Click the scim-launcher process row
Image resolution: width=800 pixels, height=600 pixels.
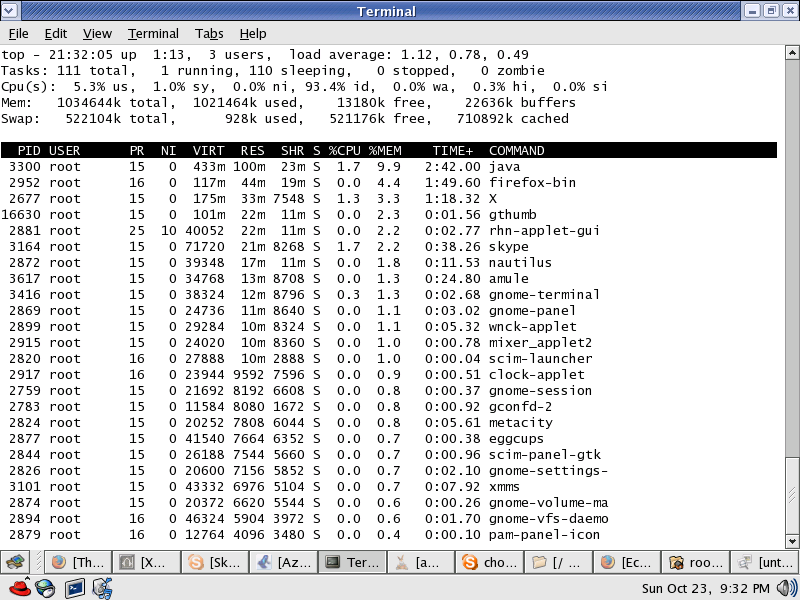coord(389,359)
